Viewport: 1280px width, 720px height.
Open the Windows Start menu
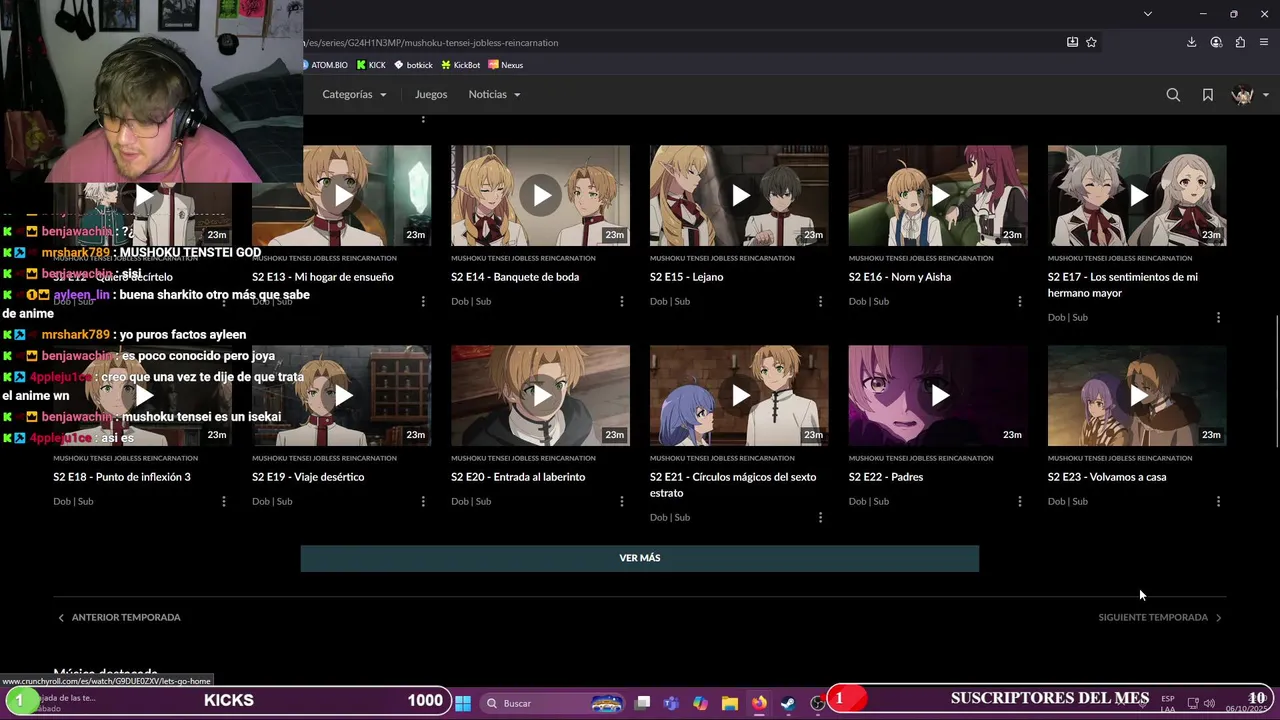pos(463,703)
